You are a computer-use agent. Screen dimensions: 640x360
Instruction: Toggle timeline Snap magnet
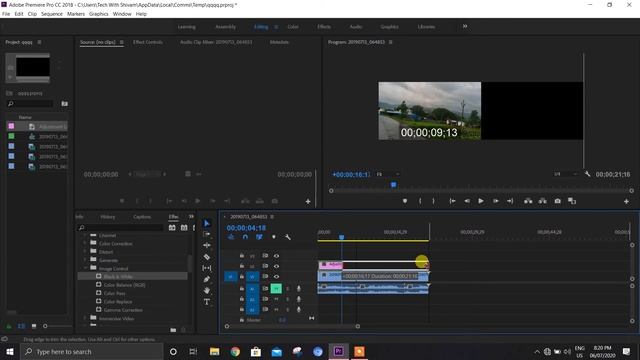[x=245, y=237]
